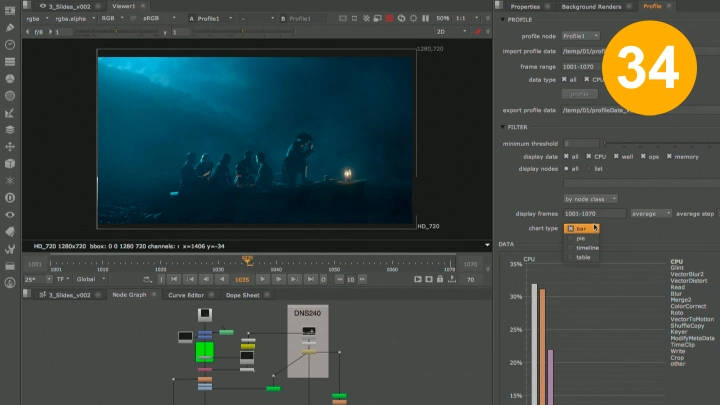Viewport: 720px width, 405px height.
Task: Switch to the Background Renders tab
Action: click(591, 6)
